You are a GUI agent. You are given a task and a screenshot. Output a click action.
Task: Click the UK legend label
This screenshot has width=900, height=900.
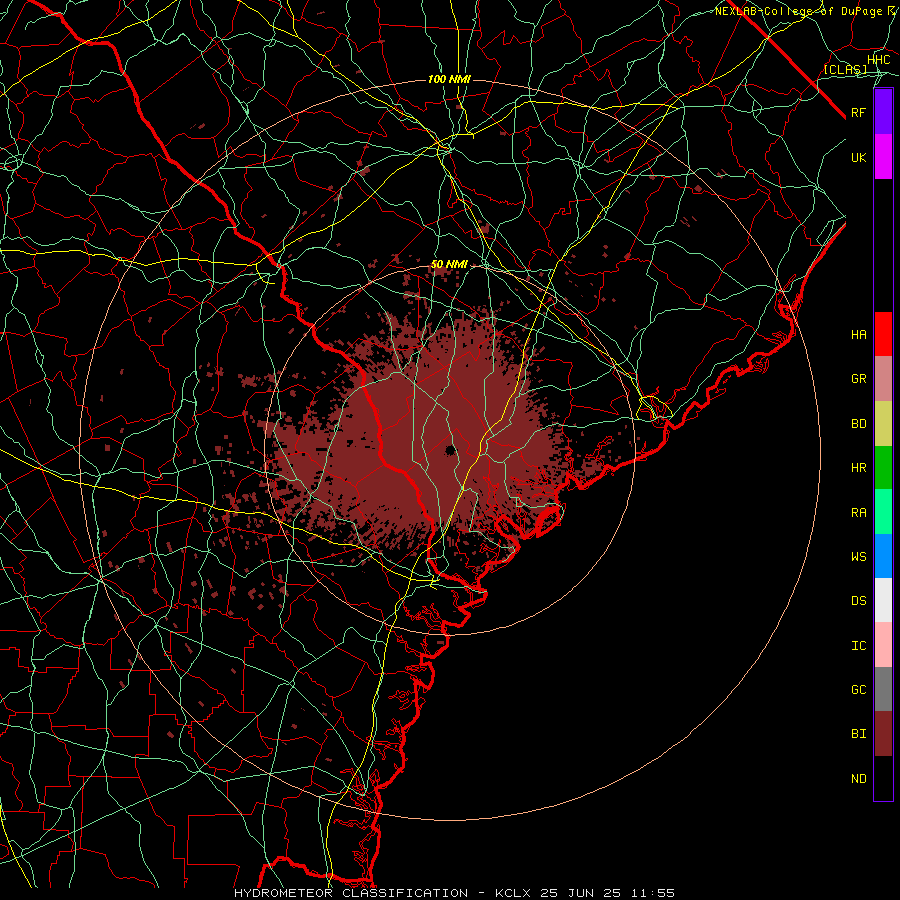coord(858,157)
